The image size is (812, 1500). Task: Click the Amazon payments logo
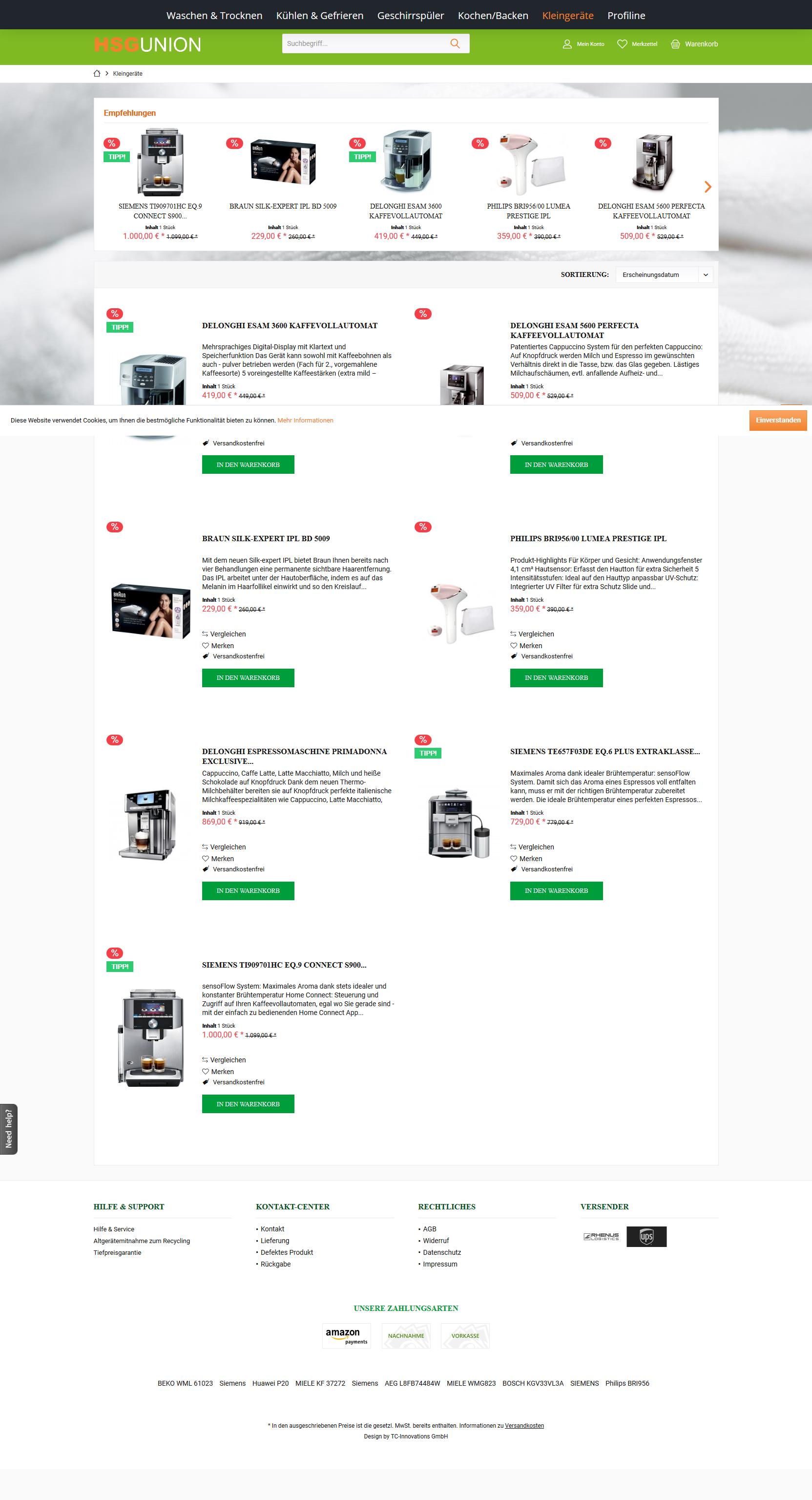346,1336
